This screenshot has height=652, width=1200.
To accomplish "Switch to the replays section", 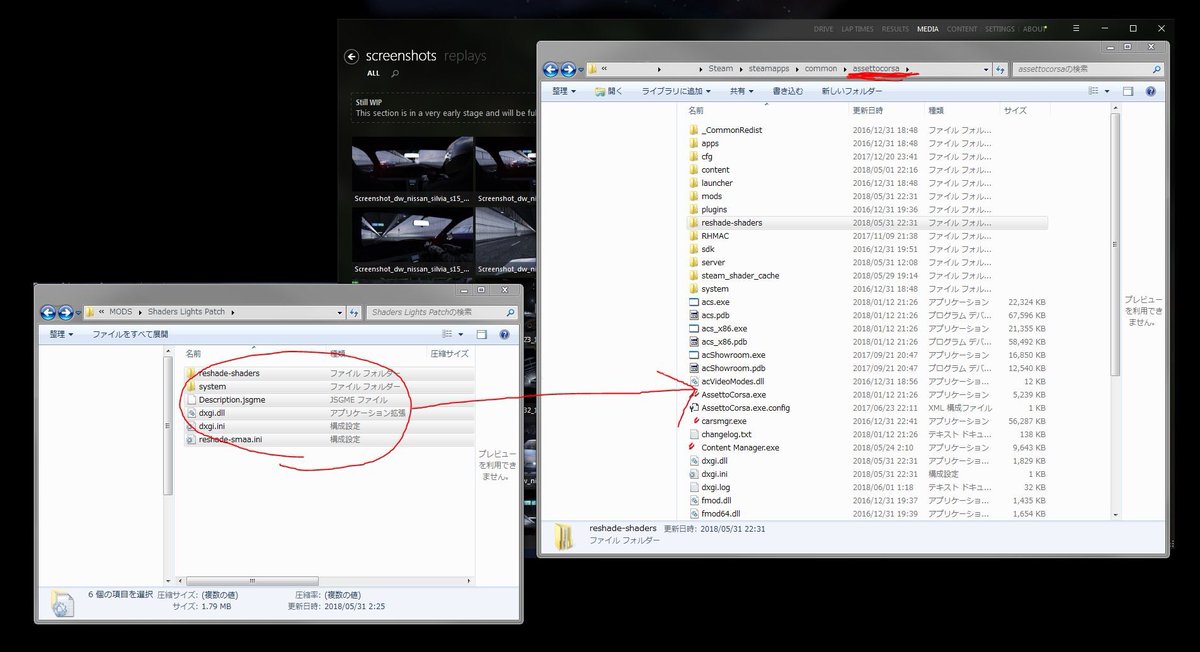I will (x=465, y=56).
